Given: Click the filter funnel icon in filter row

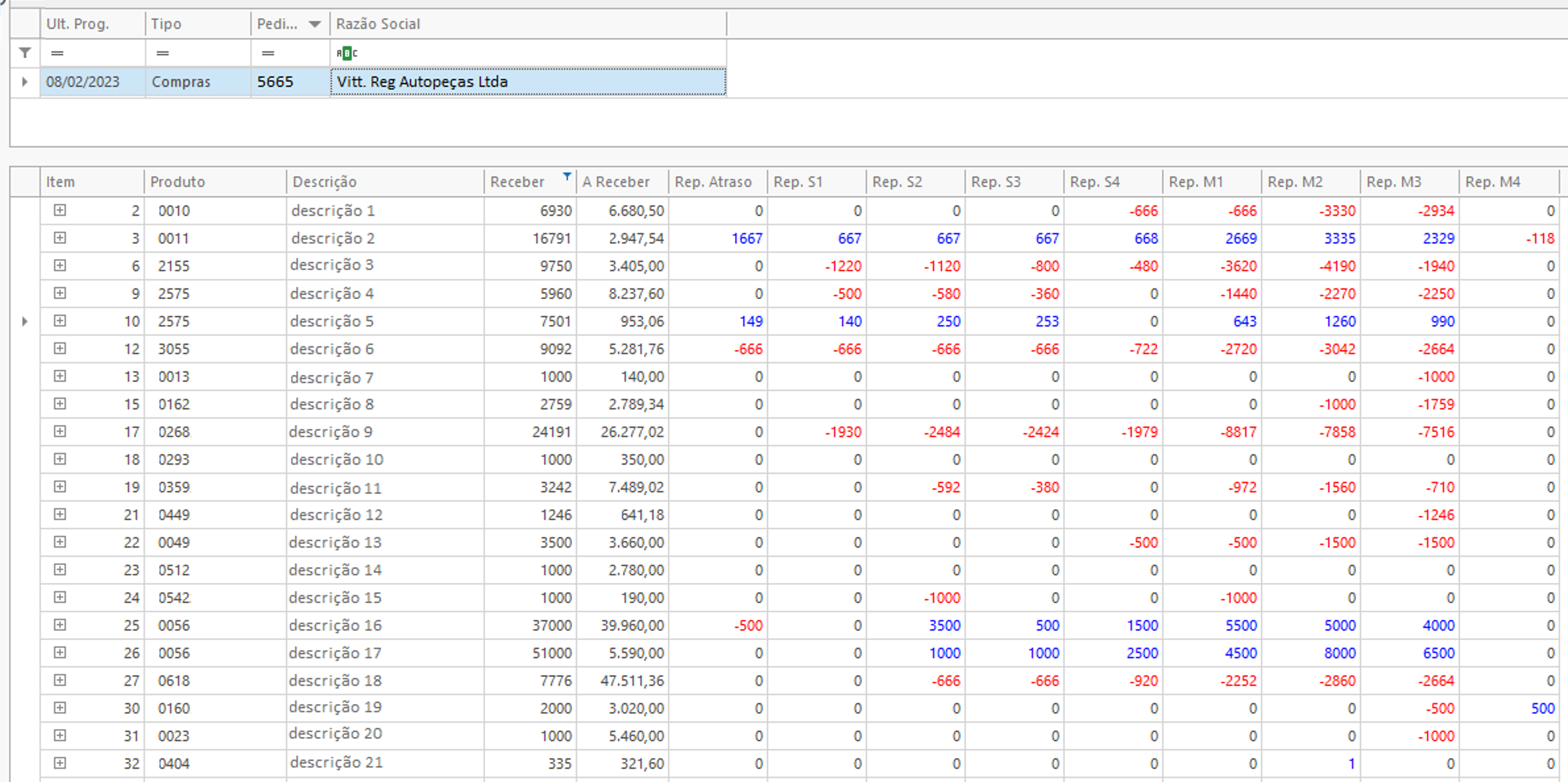Looking at the screenshot, I should [x=25, y=53].
